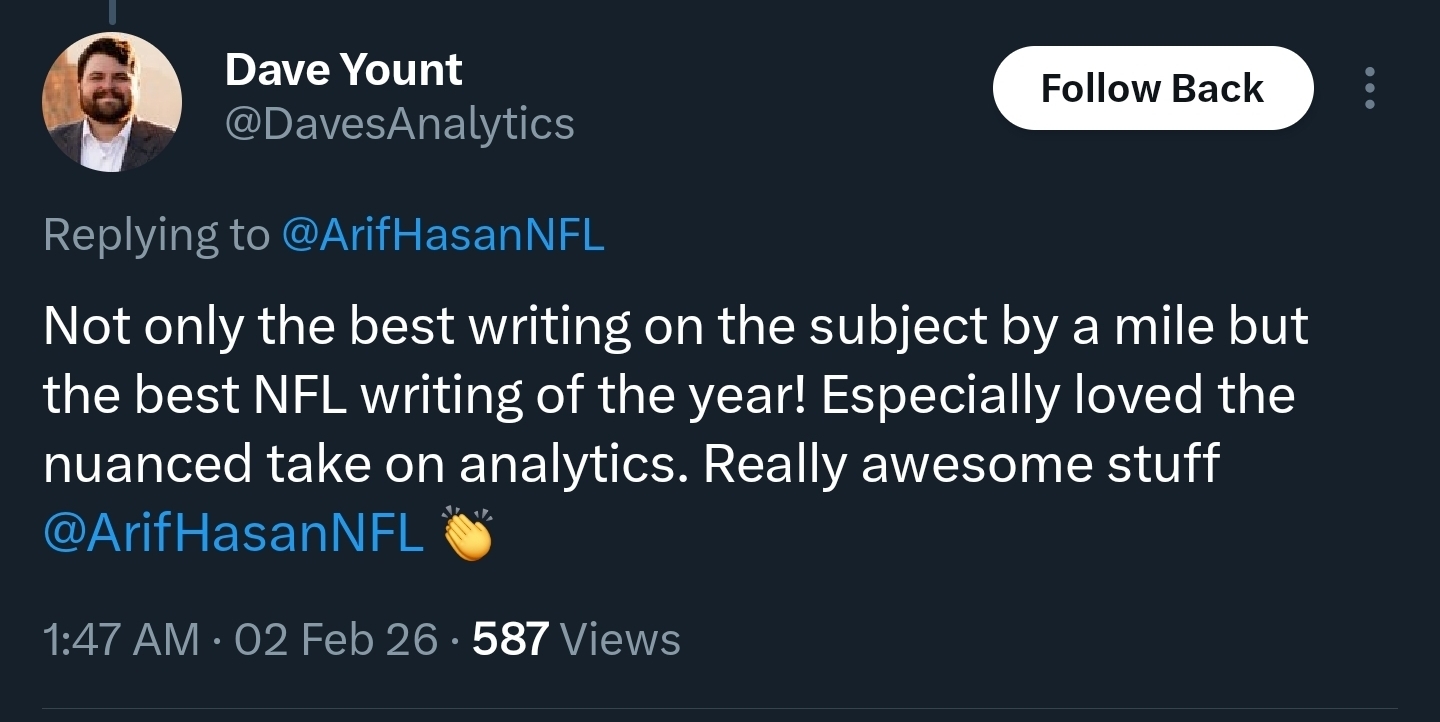The height and width of the screenshot is (722, 1440).
Task: Open Dave Yount's profile picture
Action: click(x=112, y=102)
